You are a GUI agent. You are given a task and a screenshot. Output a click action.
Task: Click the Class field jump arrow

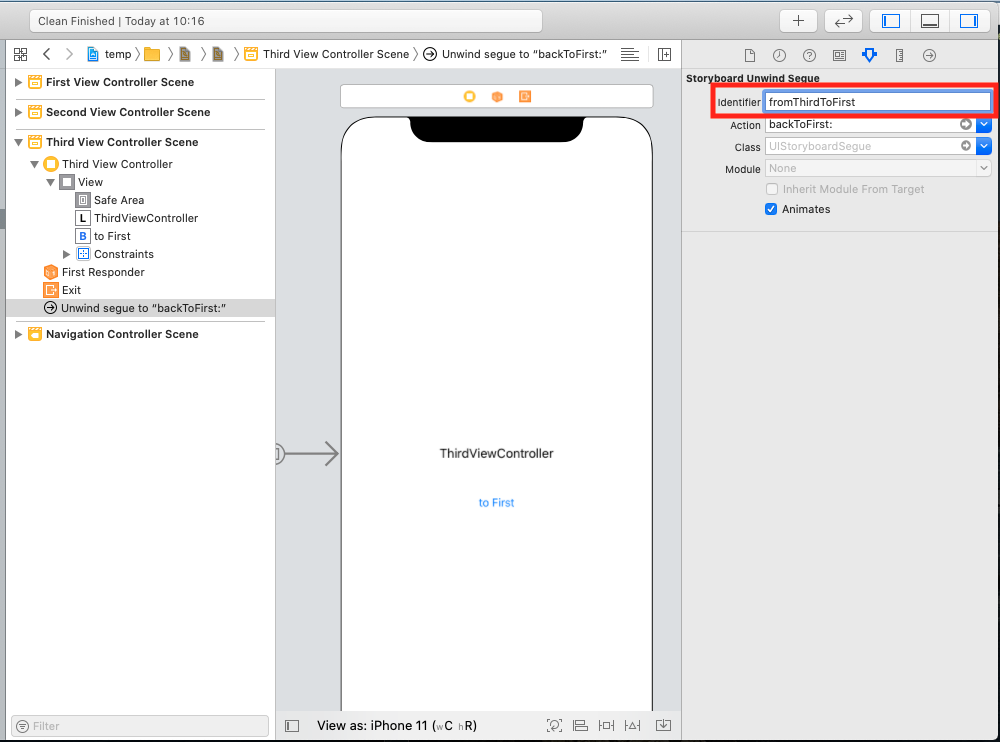966,146
